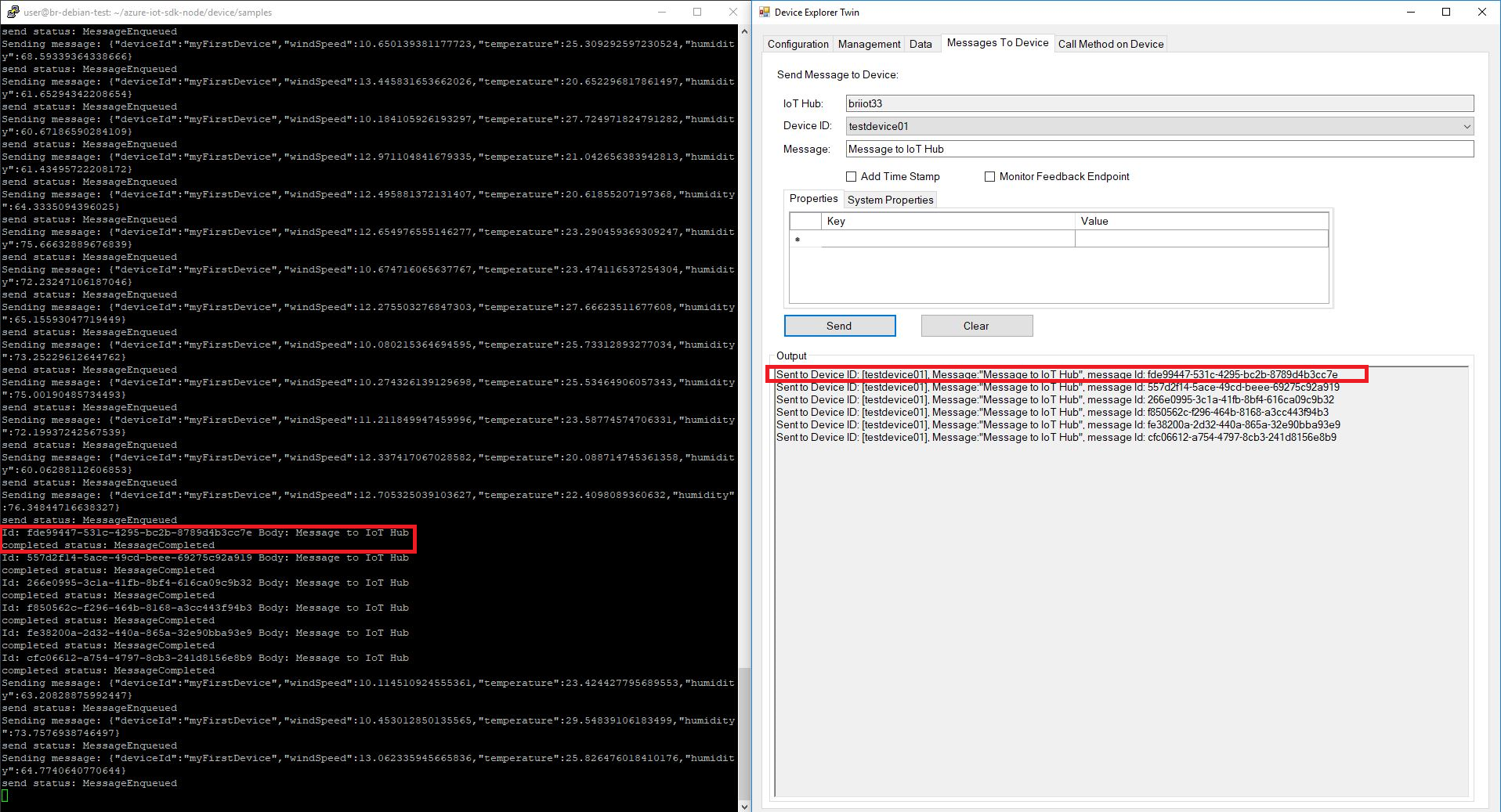
Task: Click the new row asterisk header
Action: click(x=805, y=239)
